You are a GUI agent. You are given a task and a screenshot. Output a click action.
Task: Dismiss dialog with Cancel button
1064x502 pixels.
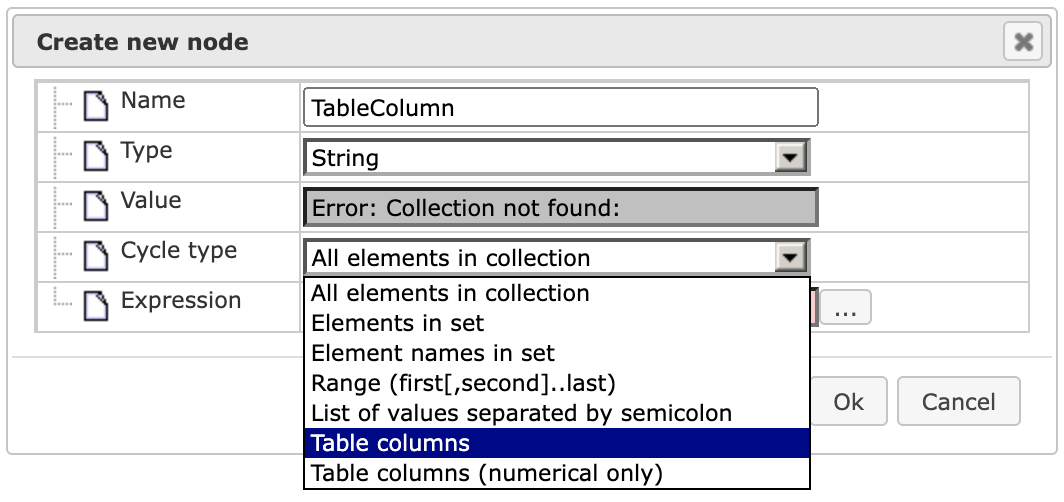tap(958, 402)
